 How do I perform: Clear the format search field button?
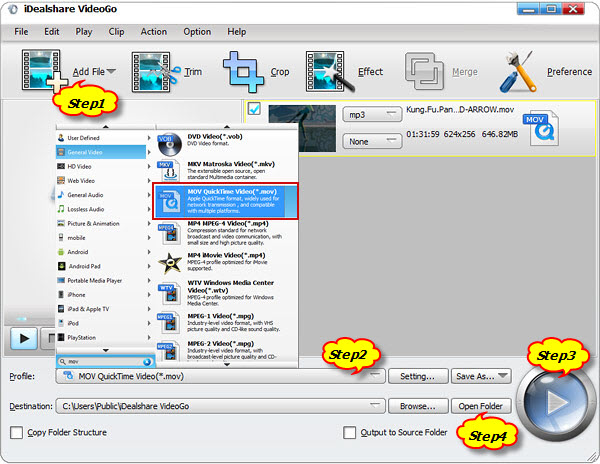point(147,362)
